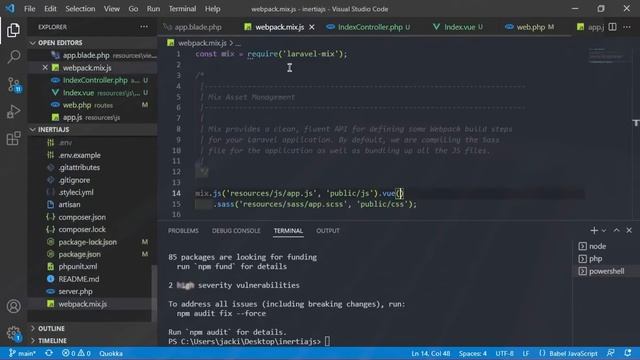Go to line via Ln 14, Col 48

tap(431, 353)
